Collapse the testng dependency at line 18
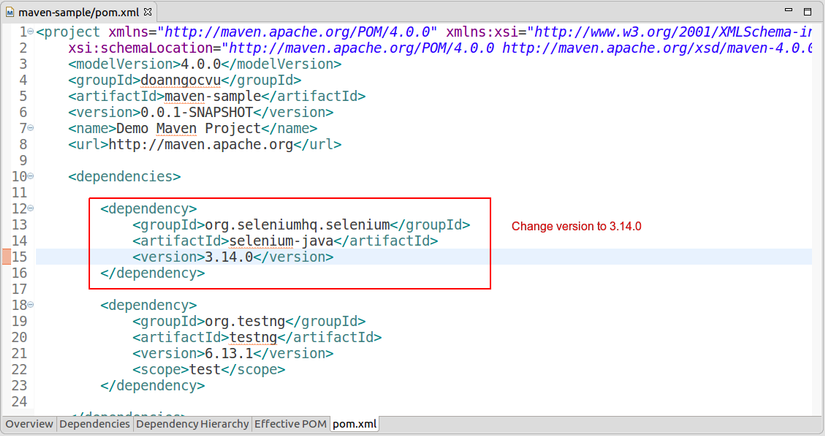Screen dimensions: 825x436 click(x=31, y=305)
